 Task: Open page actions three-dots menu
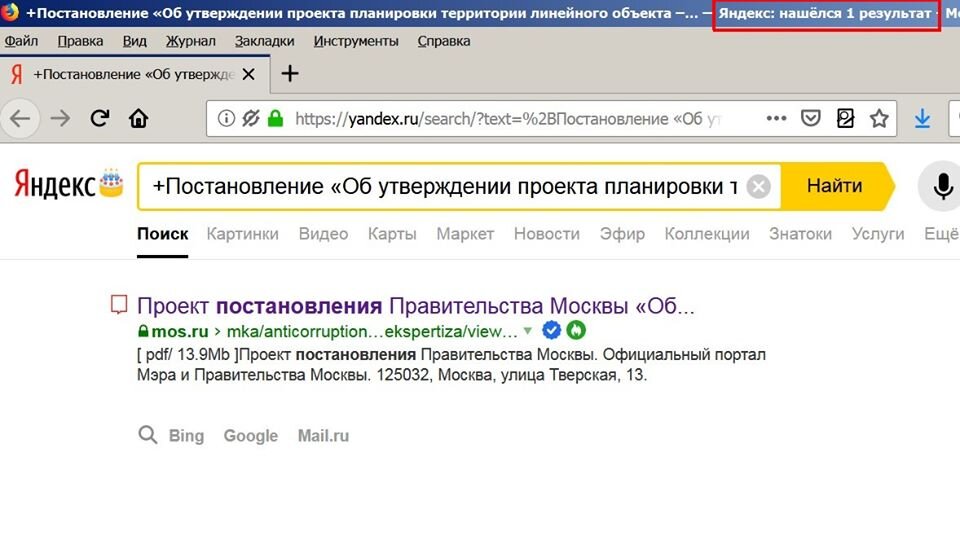(776, 118)
